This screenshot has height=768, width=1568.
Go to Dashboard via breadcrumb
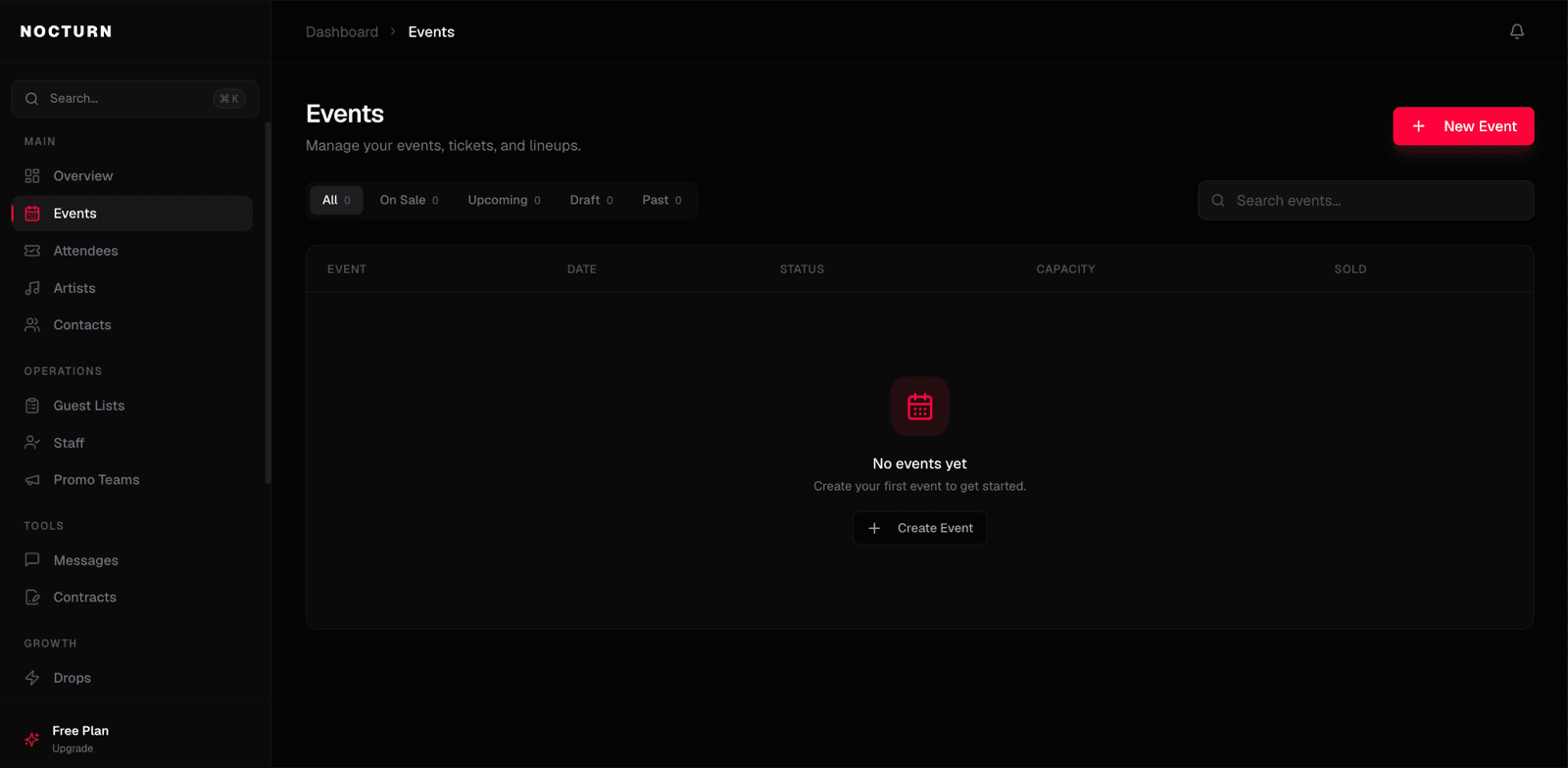click(342, 32)
